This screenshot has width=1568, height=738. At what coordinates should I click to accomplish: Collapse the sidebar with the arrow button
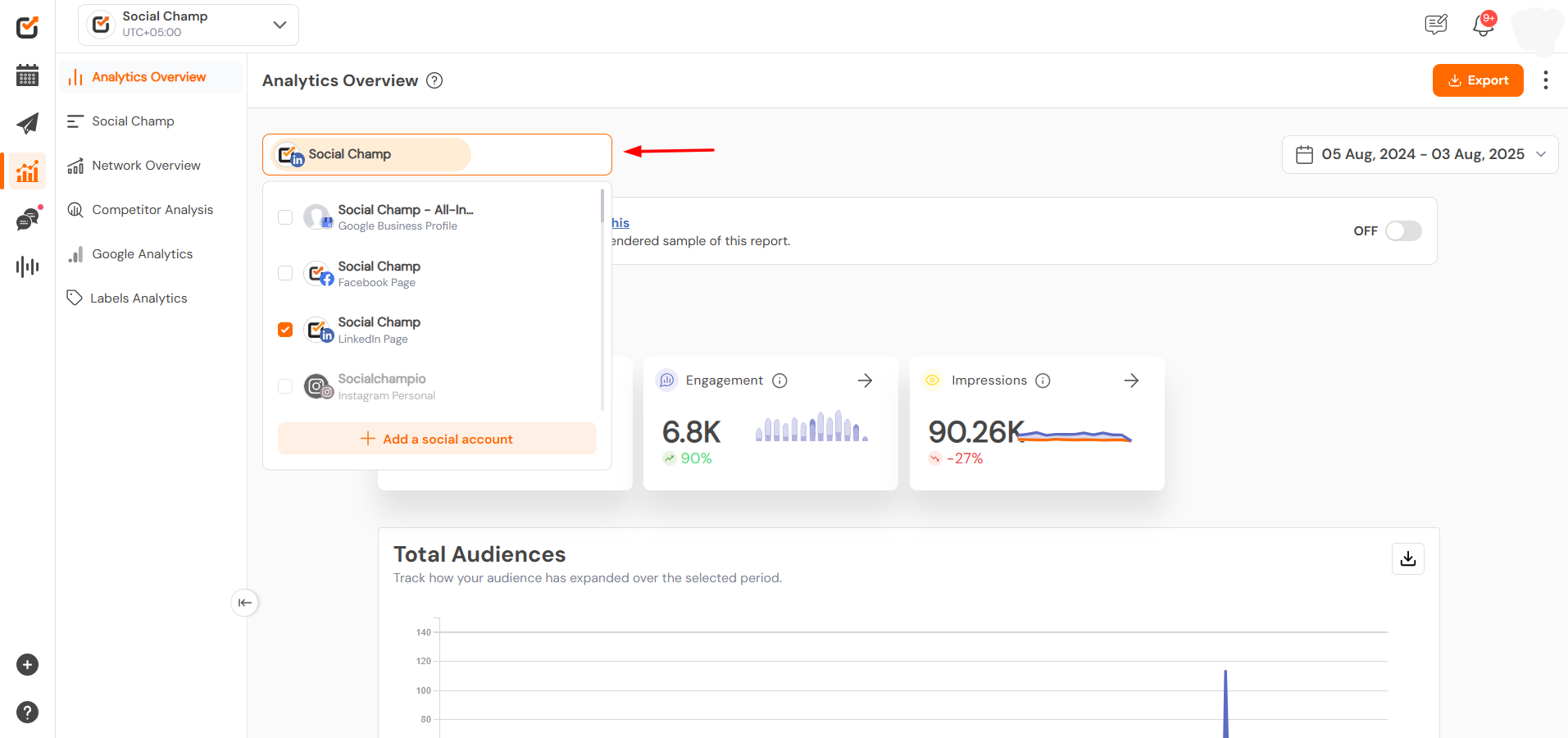(x=244, y=603)
